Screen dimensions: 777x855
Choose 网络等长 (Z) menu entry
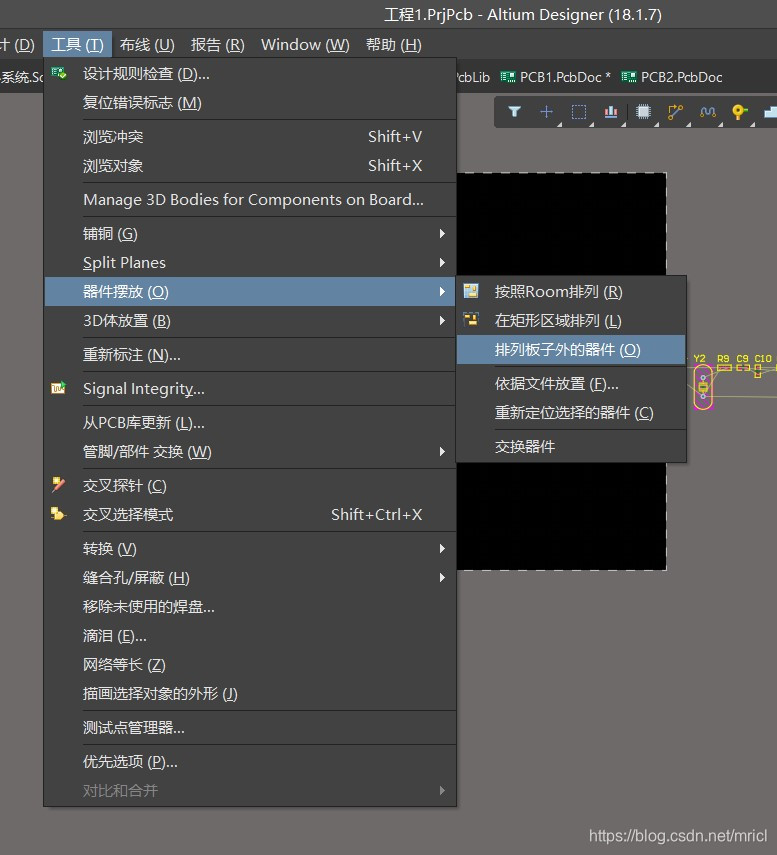pyautogui.click(x=250, y=665)
